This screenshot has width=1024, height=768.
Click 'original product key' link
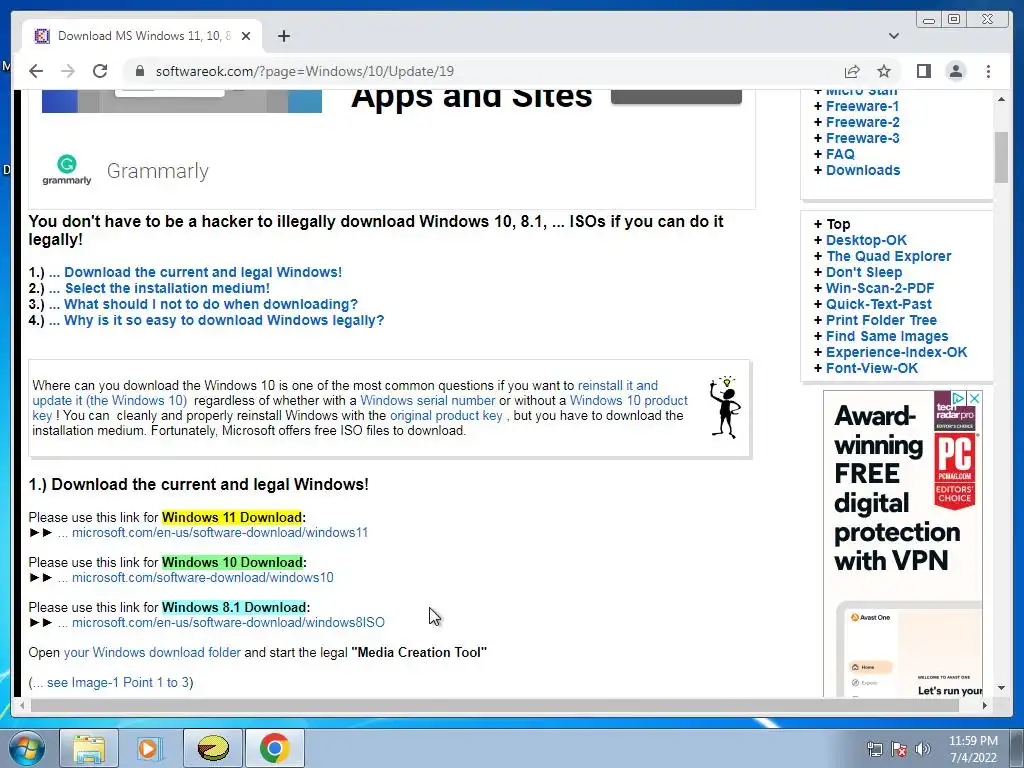click(x=446, y=415)
